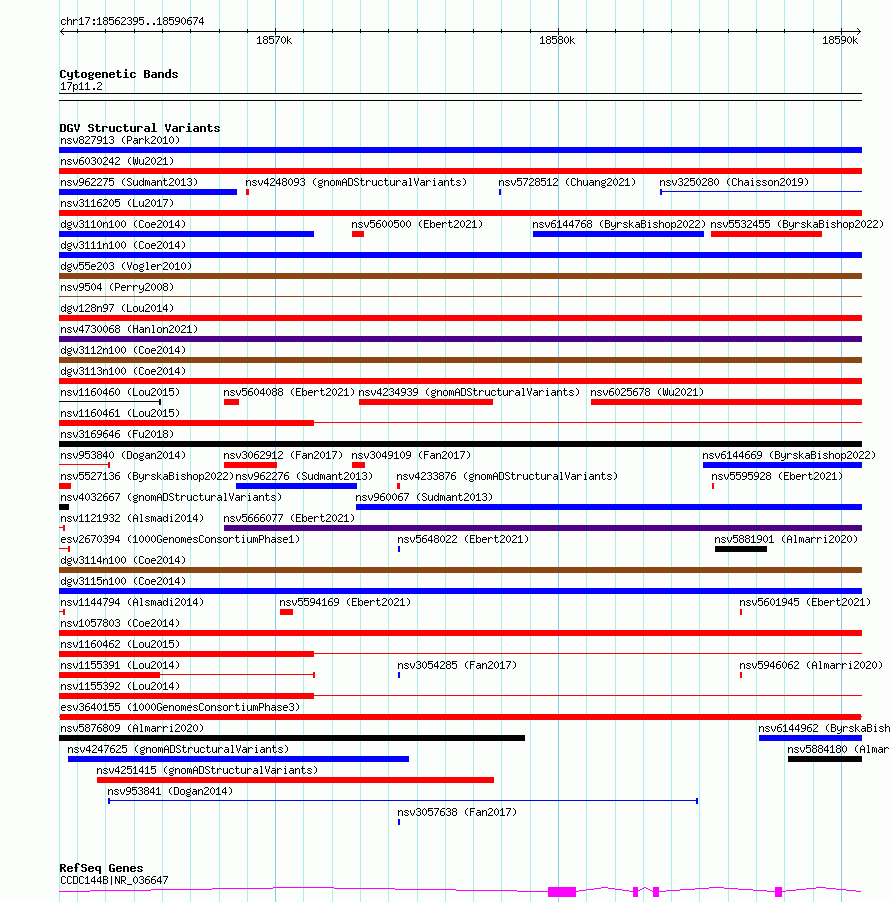The height and width of the screenshot is (902, 890).
Task: Click the red nsv4234939 feature bar
Action: pyautogui.click(x=426, y=402)
